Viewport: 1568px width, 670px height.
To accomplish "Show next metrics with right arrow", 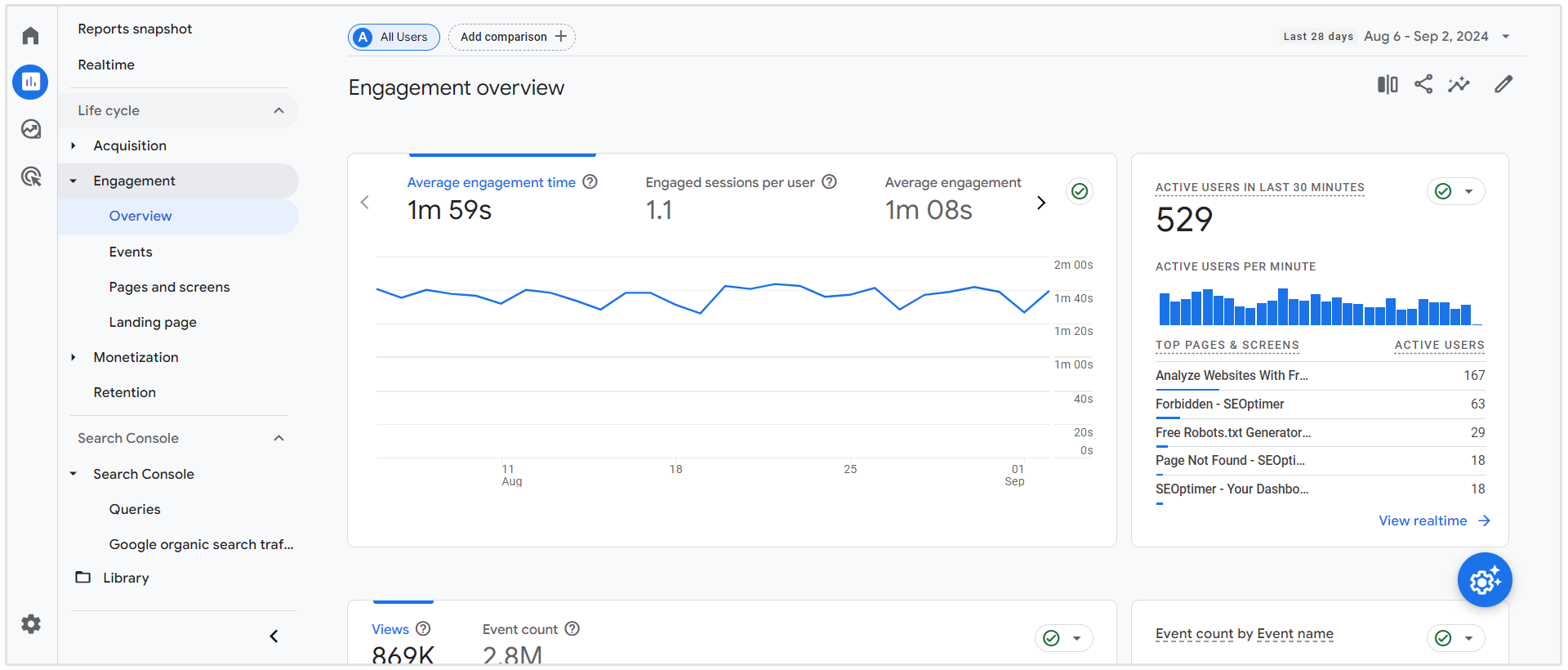I will 1041,203.
